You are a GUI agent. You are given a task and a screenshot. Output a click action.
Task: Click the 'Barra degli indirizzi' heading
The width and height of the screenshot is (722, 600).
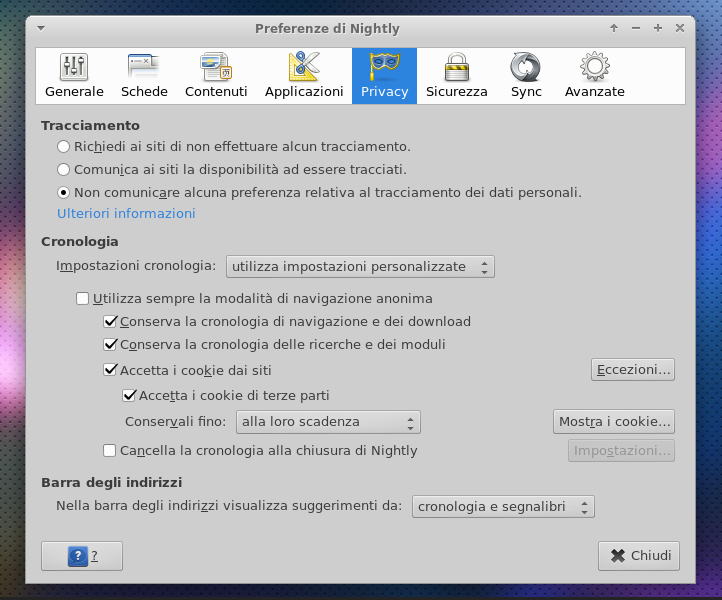click(x=112, y=483)
